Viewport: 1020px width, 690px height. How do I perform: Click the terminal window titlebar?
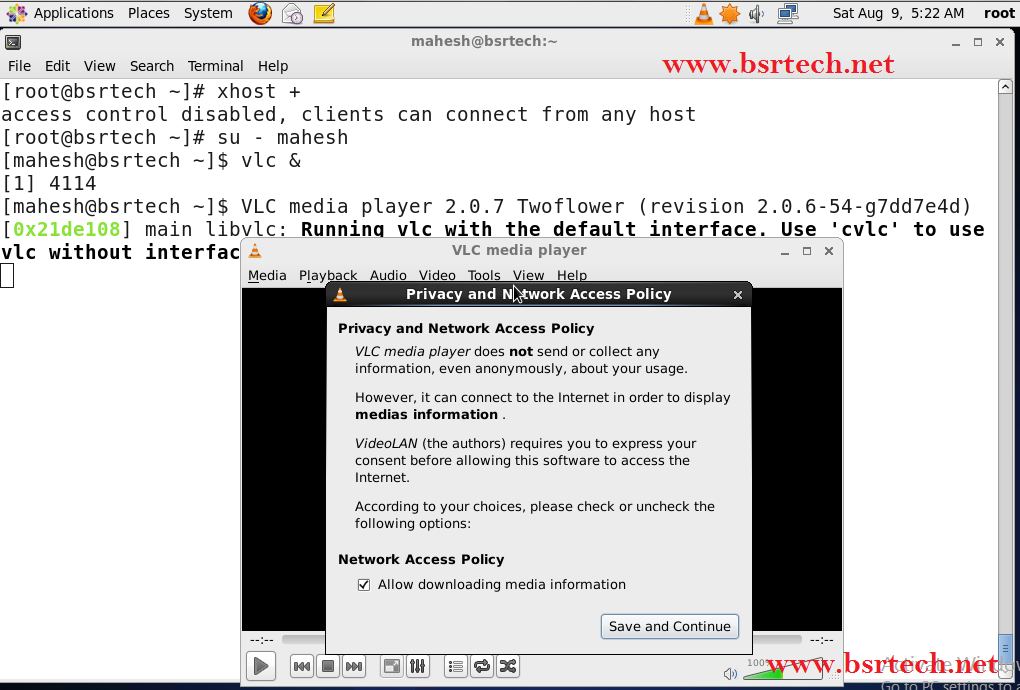pos(484,42)
